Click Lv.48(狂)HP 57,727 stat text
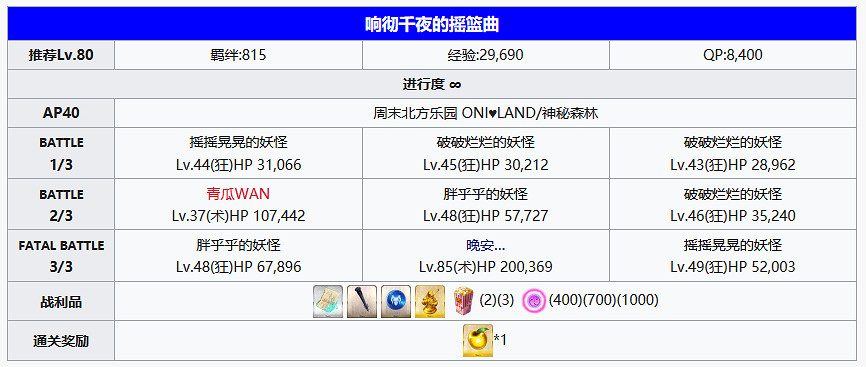The width and height of the screenshot is (866, 367). (x=485, y=216)
